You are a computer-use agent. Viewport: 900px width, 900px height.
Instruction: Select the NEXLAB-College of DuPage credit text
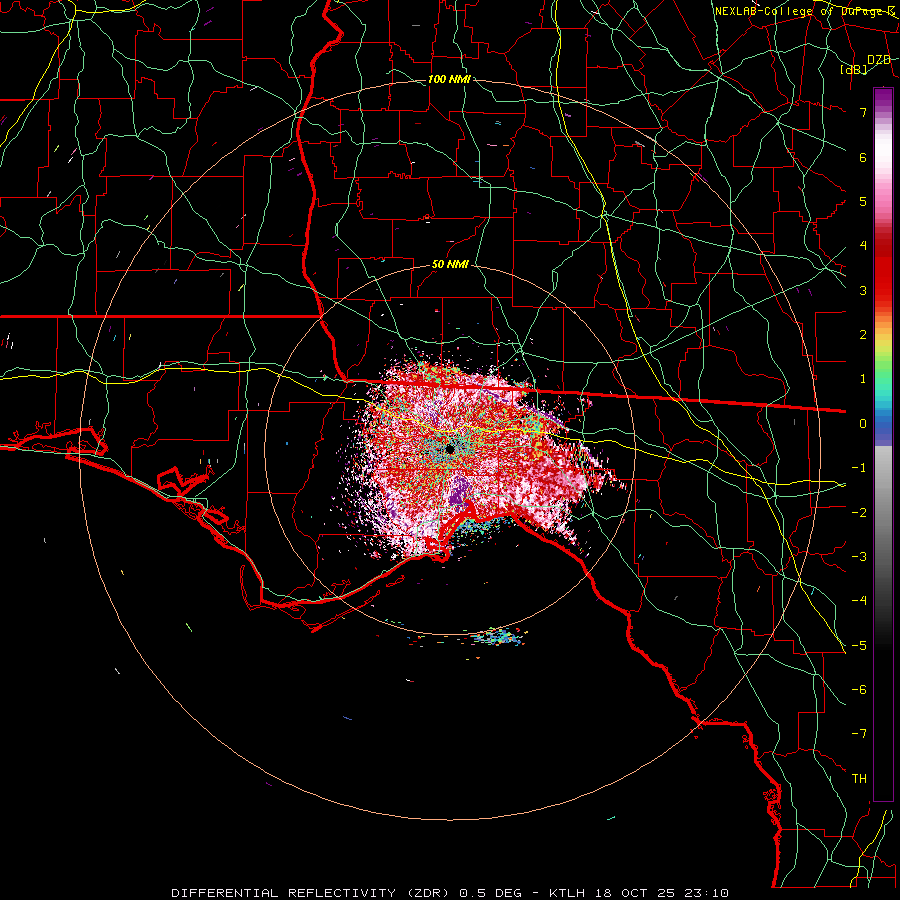click(x=804, y=11)
